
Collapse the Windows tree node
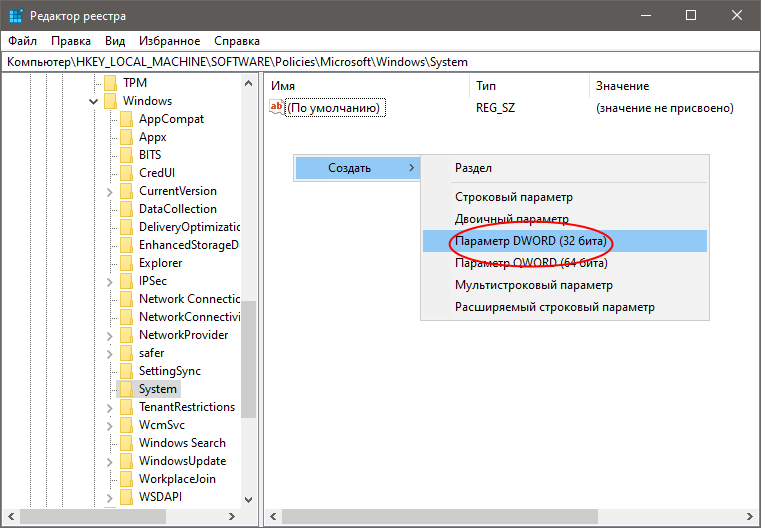(x=93, y=101)
